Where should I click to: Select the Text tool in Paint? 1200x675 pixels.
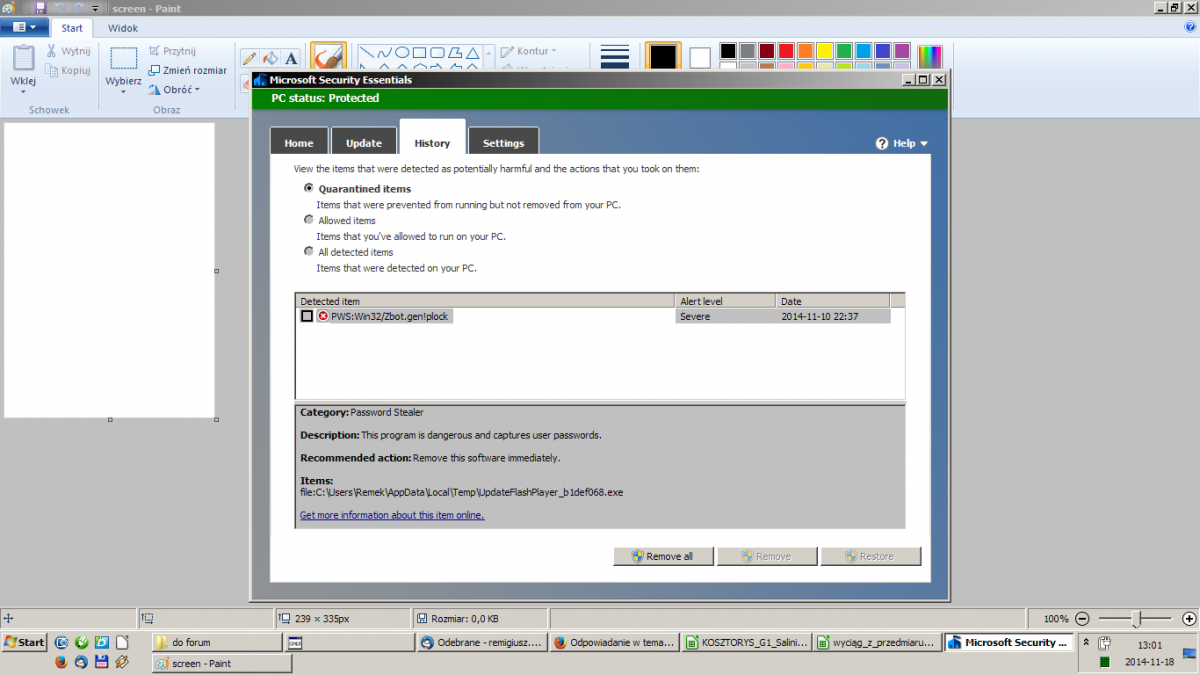[291, 58]
